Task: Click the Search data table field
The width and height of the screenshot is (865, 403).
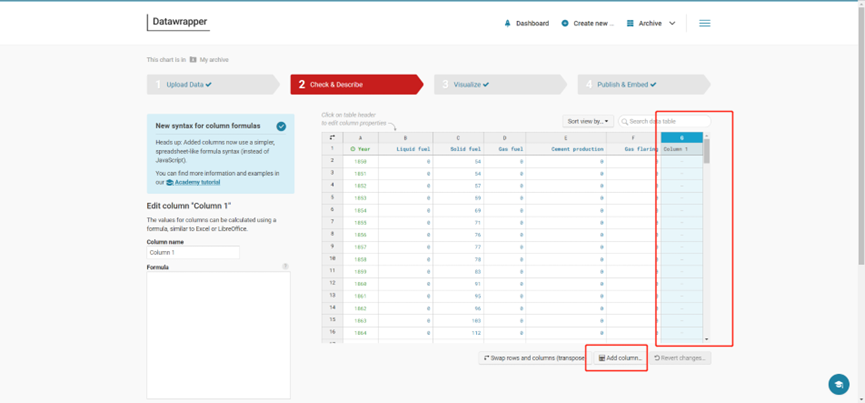Action: [x=664, y=121]
